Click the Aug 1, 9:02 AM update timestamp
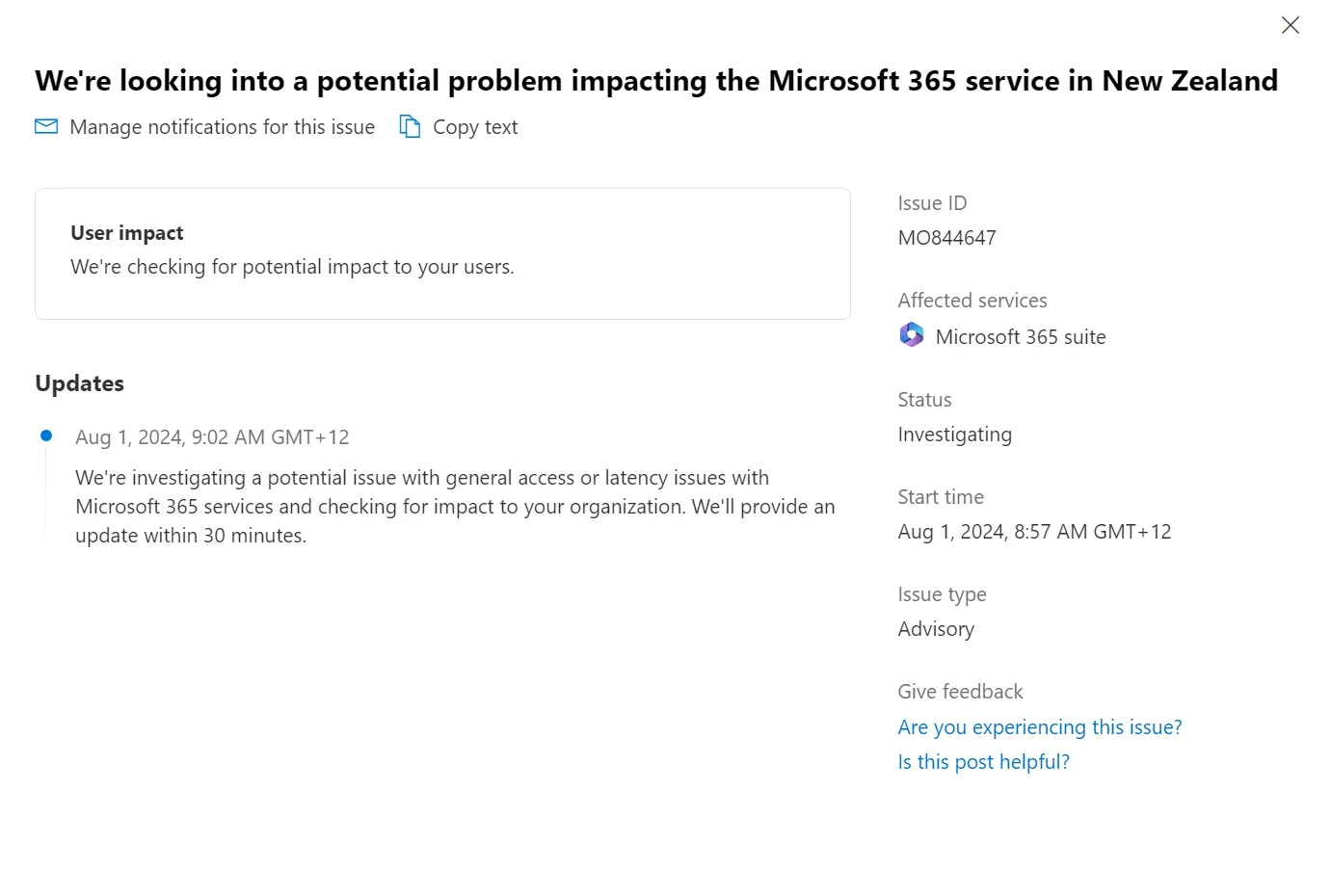The image size is (1331, 896). coord(212,437)
